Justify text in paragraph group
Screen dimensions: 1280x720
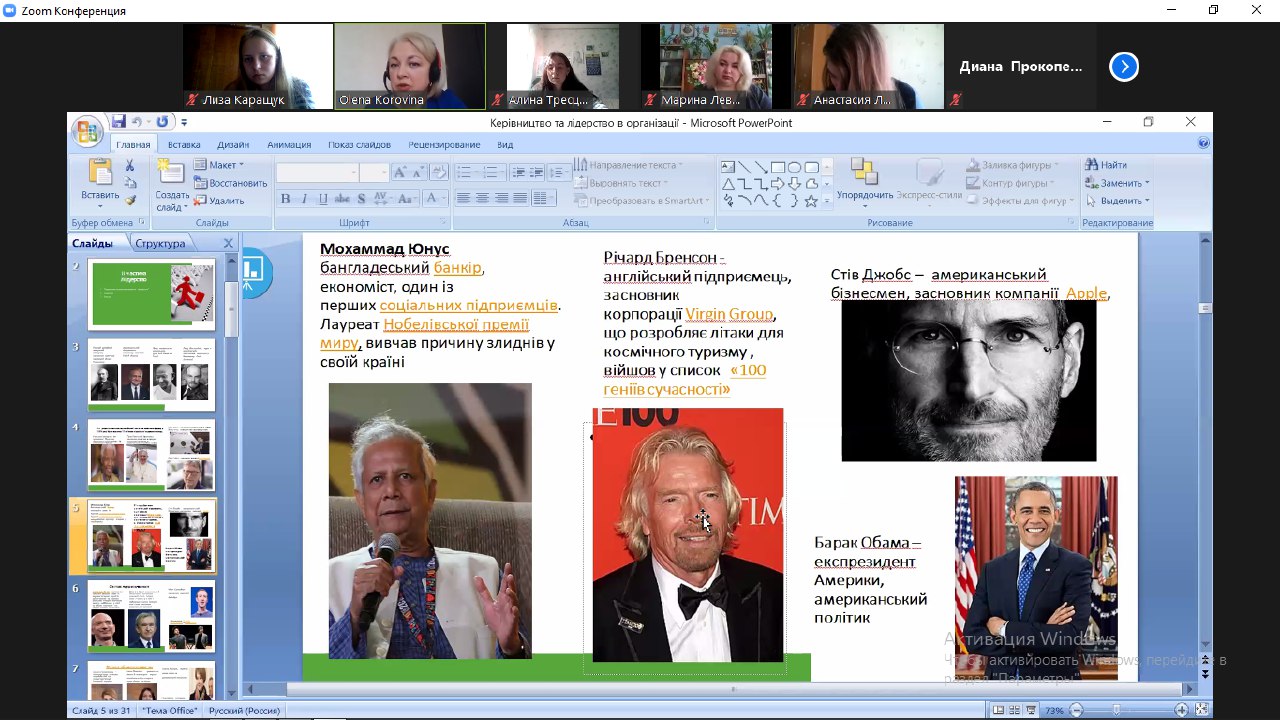click(520, 199)
